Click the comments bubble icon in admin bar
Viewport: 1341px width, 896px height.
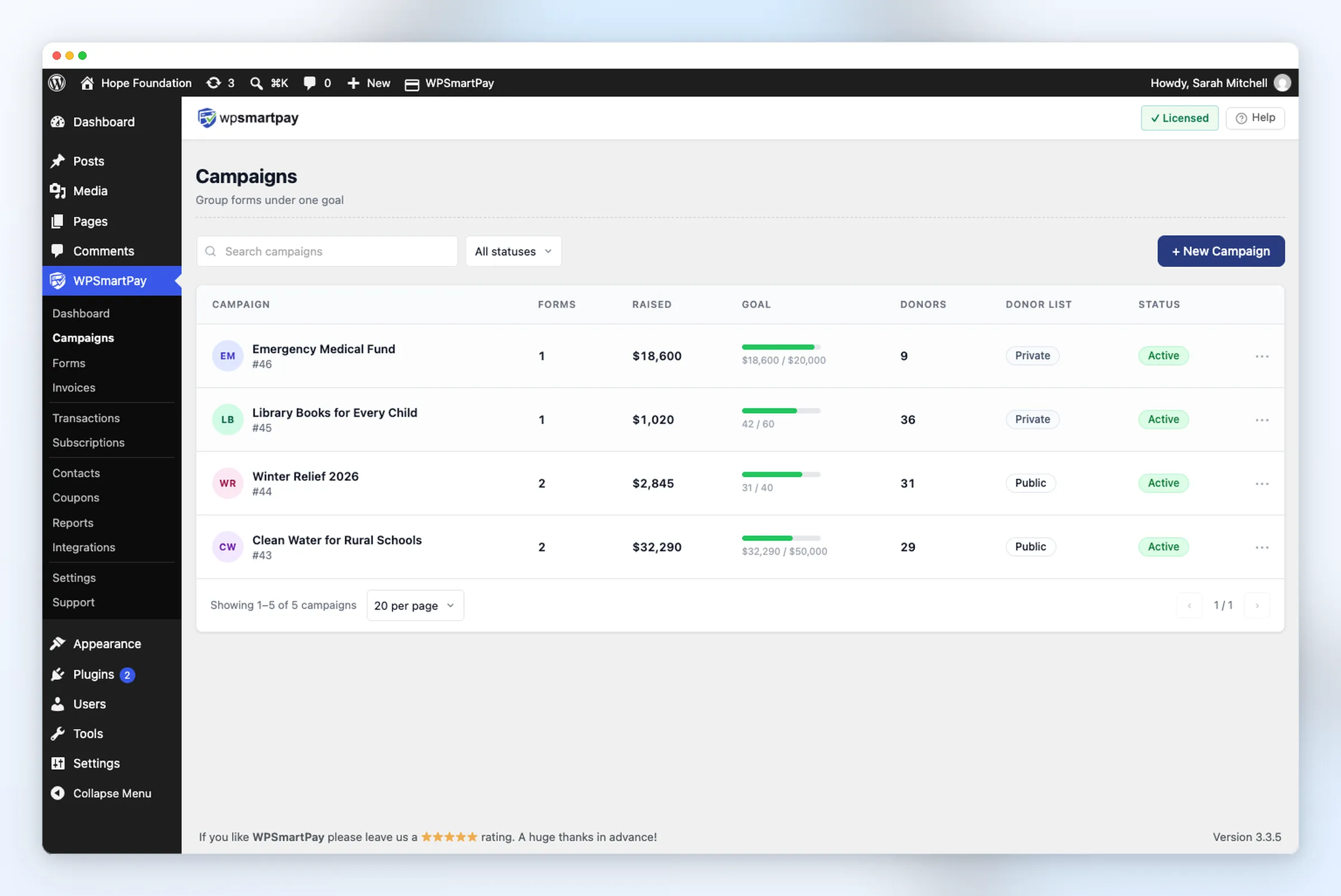pos(309,83)
